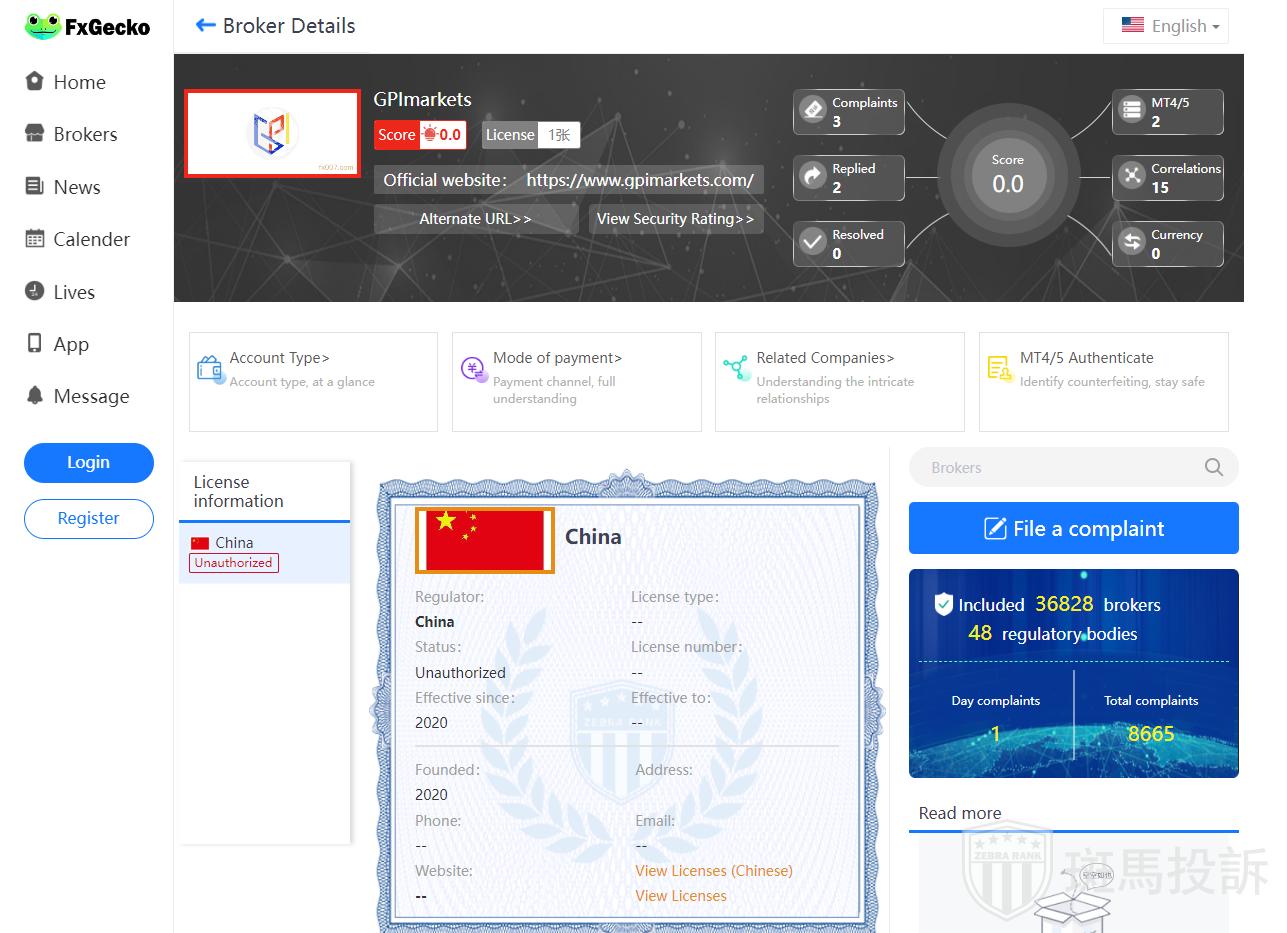The image size is (1287, 933).
Task: Open View Licenses (Chinese) link
Action: pos(714,870)
